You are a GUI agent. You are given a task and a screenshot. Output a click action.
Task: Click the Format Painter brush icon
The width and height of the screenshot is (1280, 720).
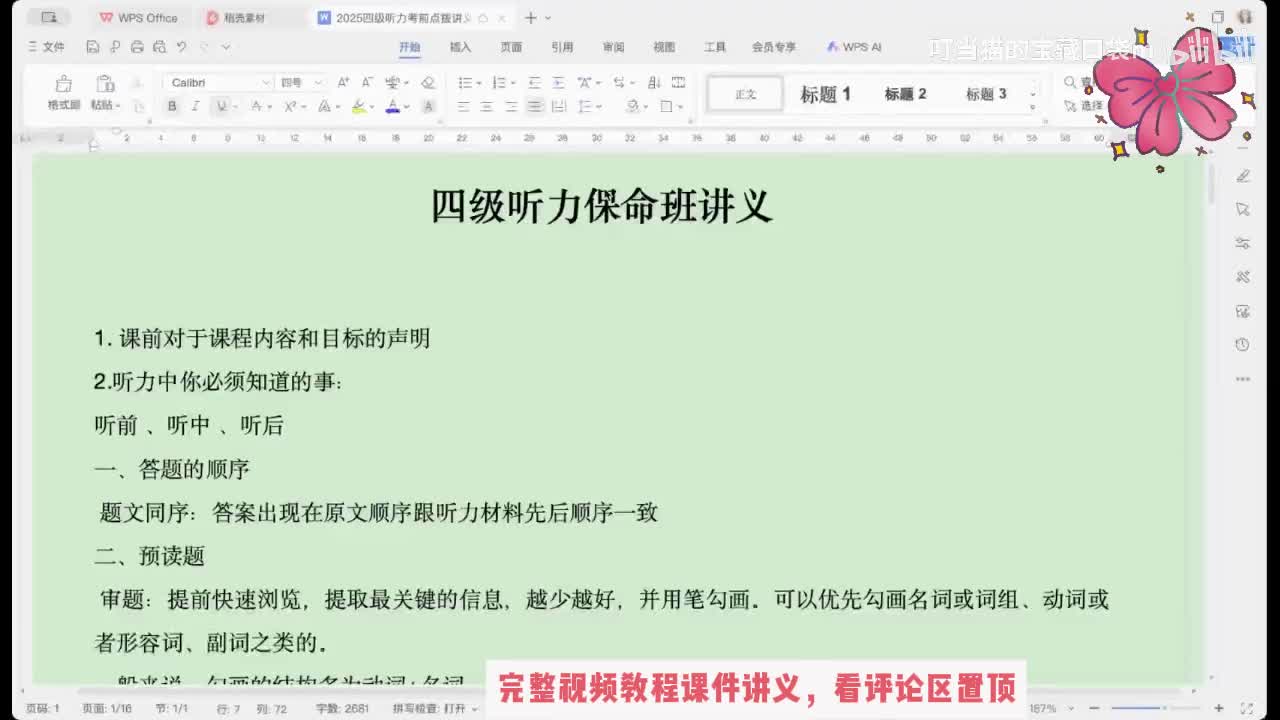(63, 84)
